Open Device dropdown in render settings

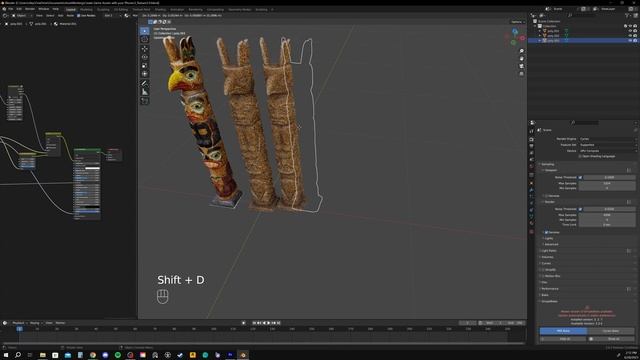pyautogui.click(x=607, y=151)
